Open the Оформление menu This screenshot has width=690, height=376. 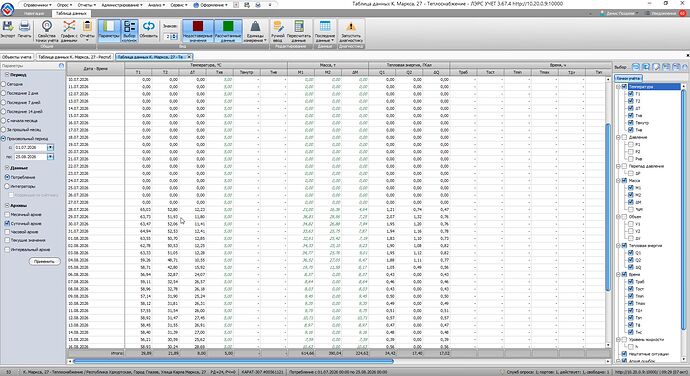coord(210,5)
